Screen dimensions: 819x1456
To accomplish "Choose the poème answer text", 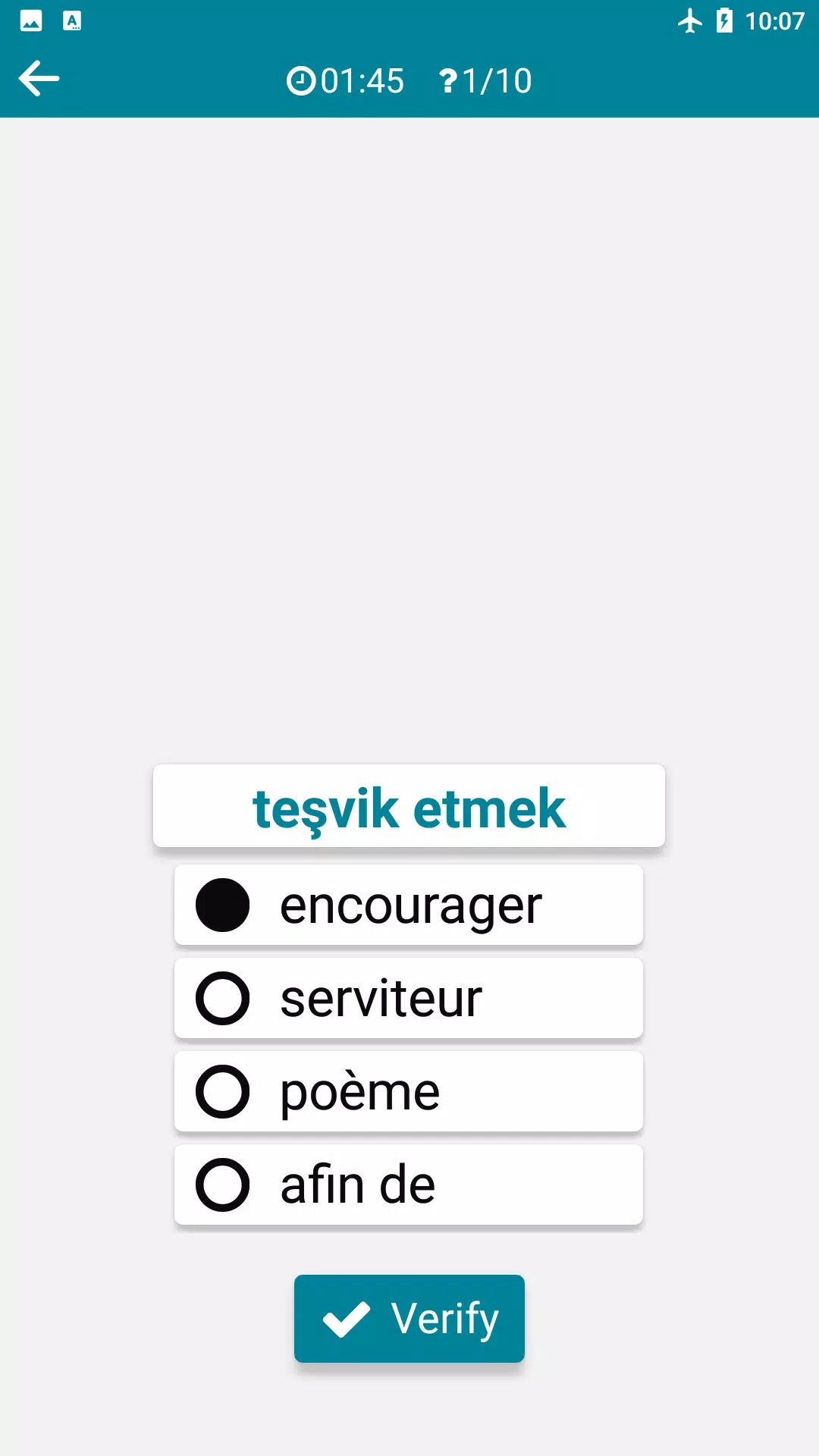I will pyautogui.click(x=359, y=1092).
